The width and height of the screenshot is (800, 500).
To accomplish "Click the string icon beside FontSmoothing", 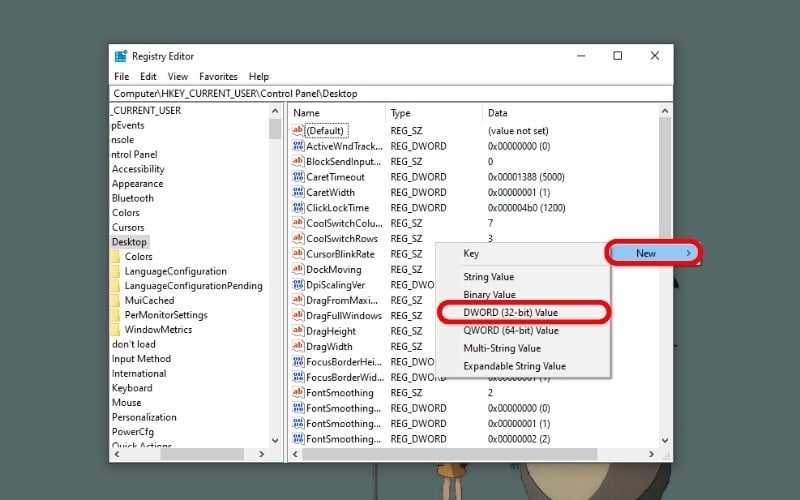I will click(298, 392).
